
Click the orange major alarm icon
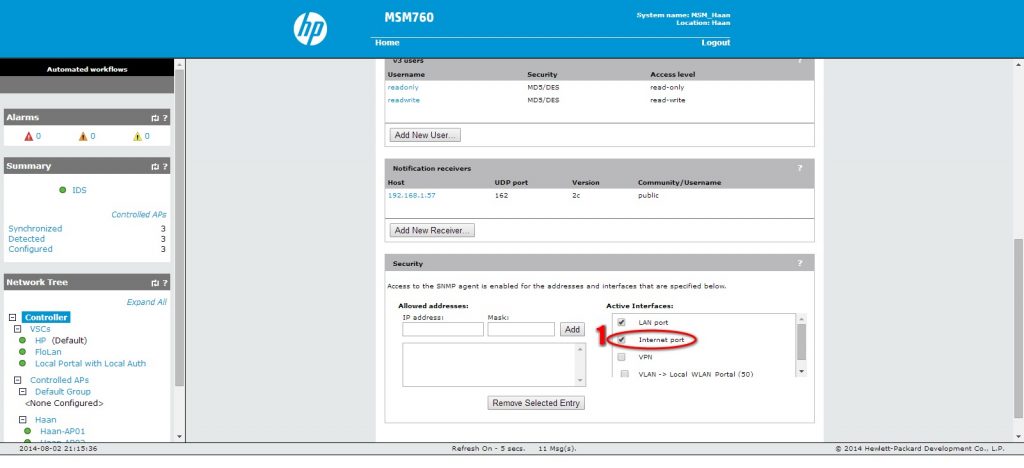[82, 136]
